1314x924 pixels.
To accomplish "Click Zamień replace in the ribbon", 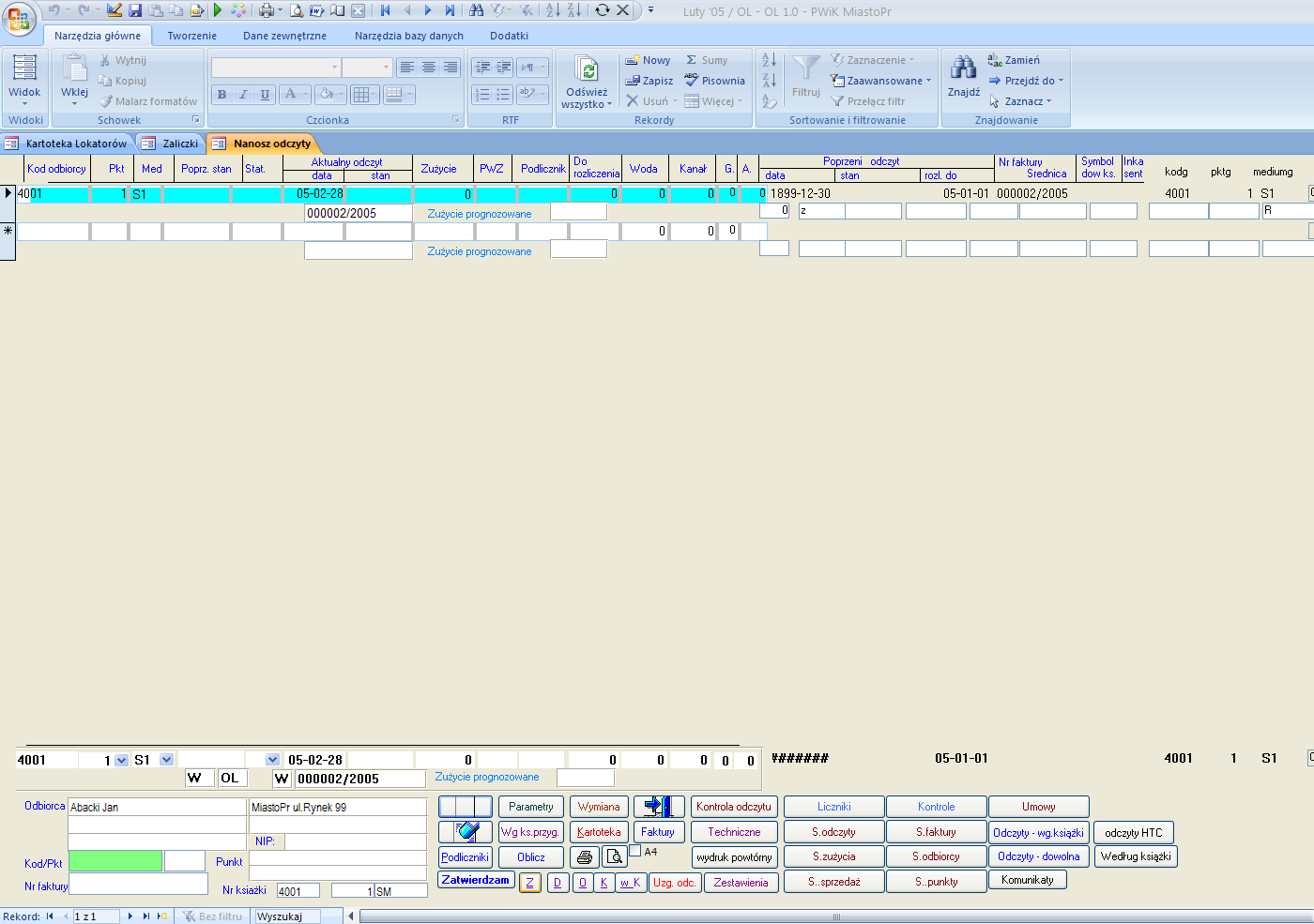I will 1014,60.
